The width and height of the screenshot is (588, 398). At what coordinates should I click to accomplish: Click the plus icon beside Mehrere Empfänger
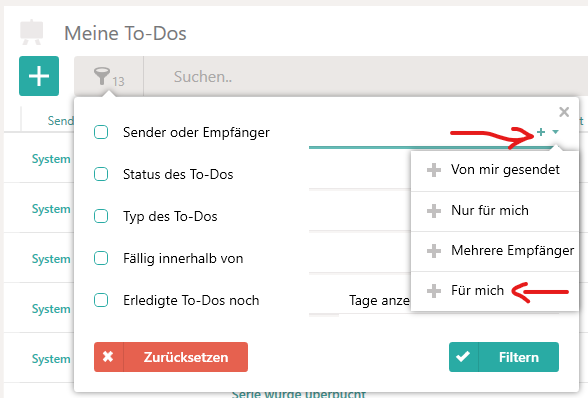point(434,251)
